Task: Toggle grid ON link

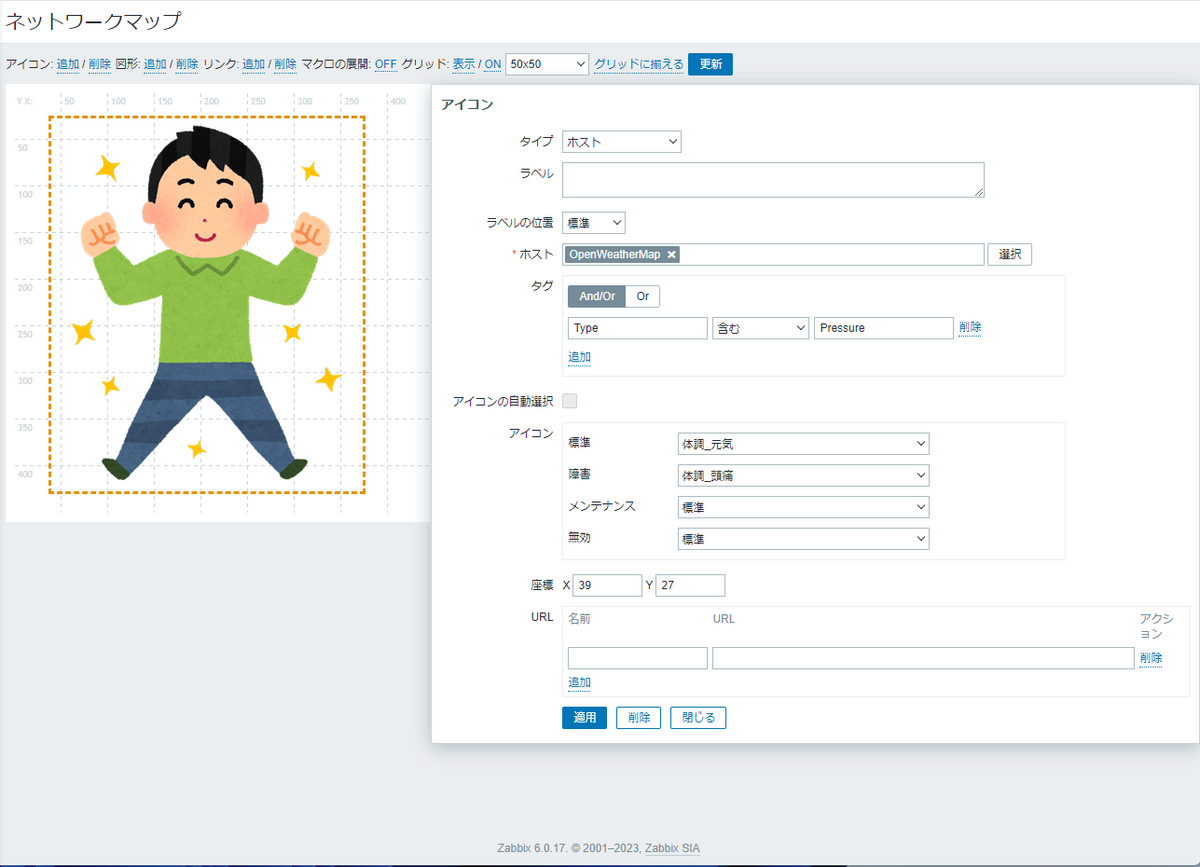Action: point(493,64)
